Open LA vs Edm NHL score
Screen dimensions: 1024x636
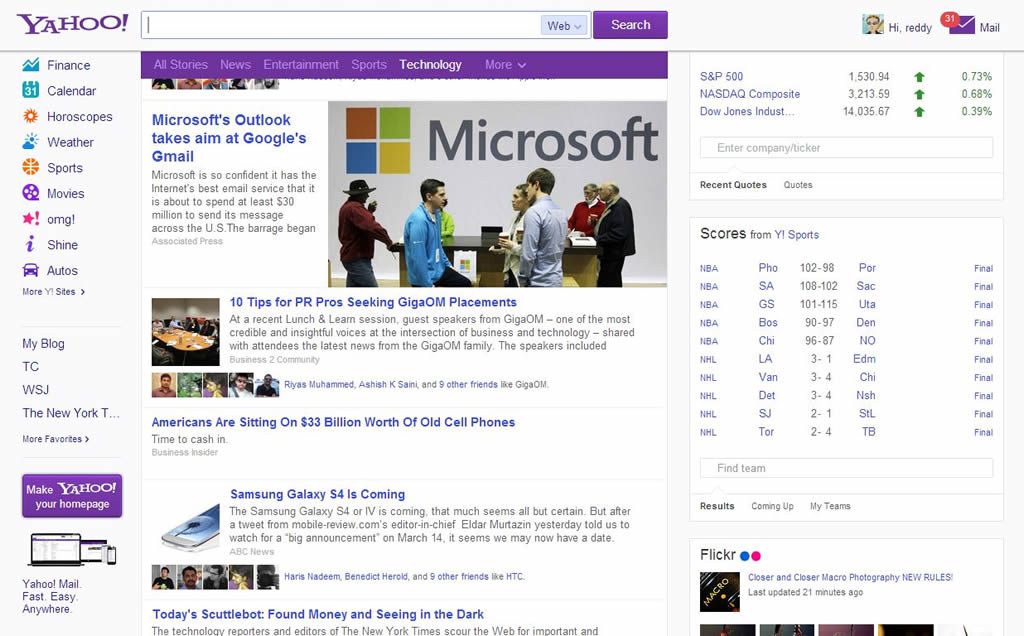tap(846, 359)
